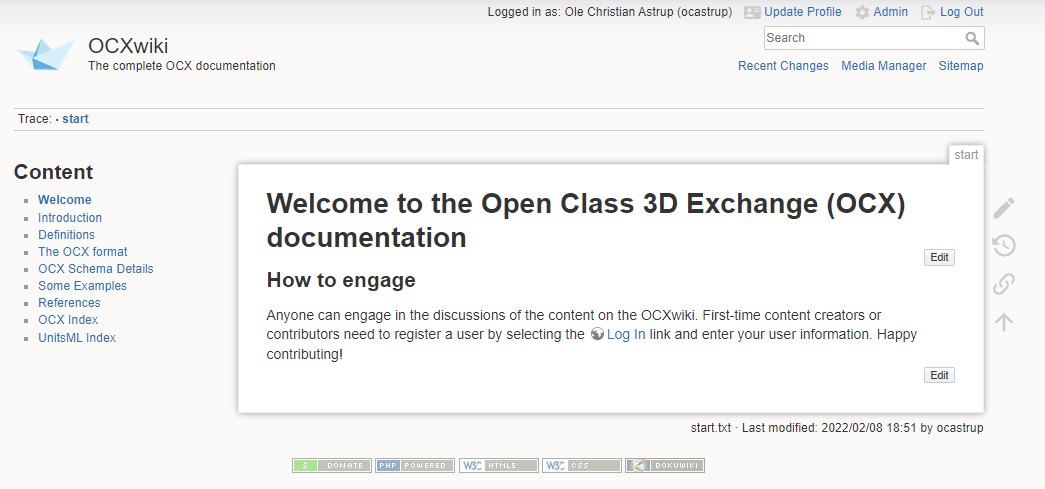Open Recent Changes page
This screenshot has width=1045, height=489.
click(x=783, y=66)
